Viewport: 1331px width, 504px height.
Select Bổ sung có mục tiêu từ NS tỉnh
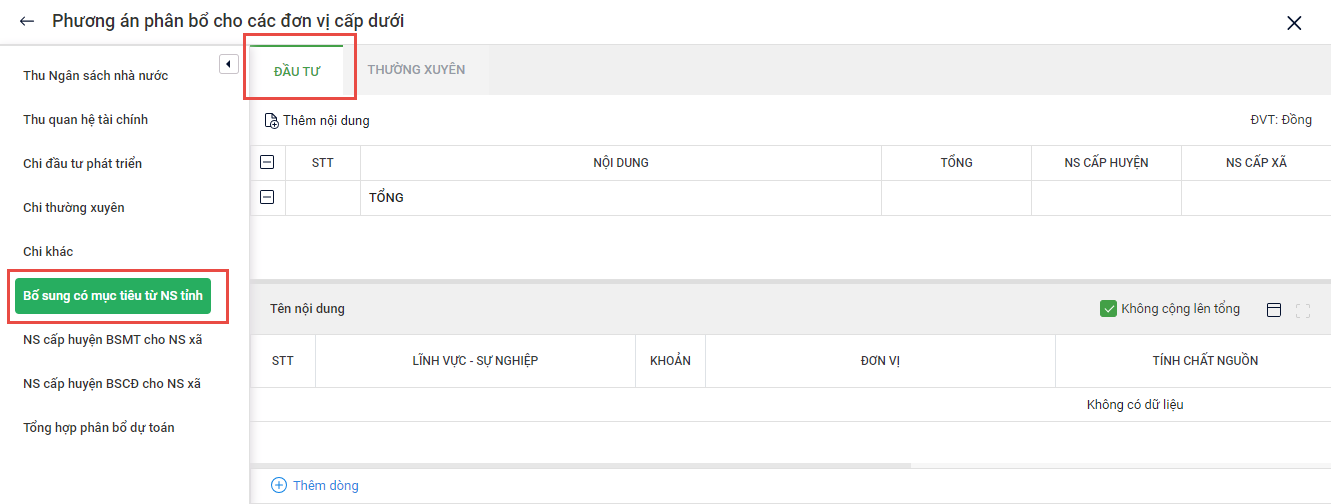coord(113,295)
